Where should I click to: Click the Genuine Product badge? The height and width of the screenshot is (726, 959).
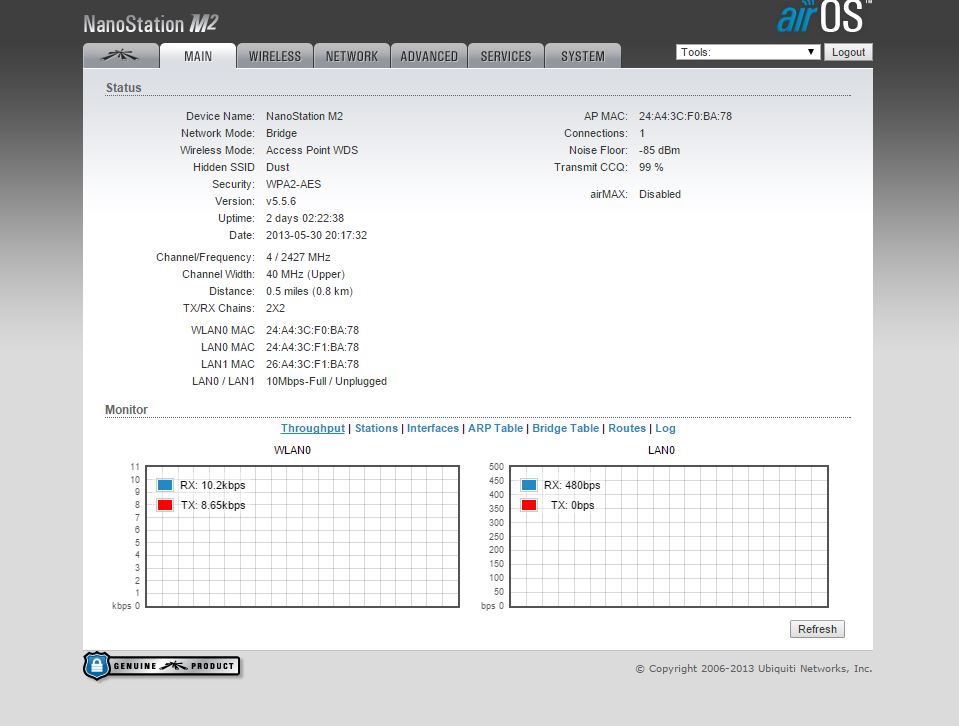[x=161, y=666]
